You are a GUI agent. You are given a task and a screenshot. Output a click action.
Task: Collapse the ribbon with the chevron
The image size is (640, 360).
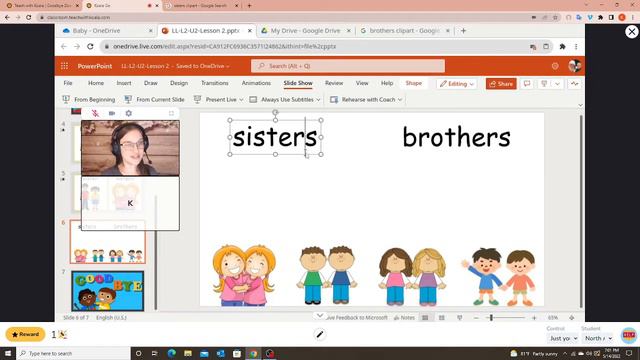[x=580, y=105]
